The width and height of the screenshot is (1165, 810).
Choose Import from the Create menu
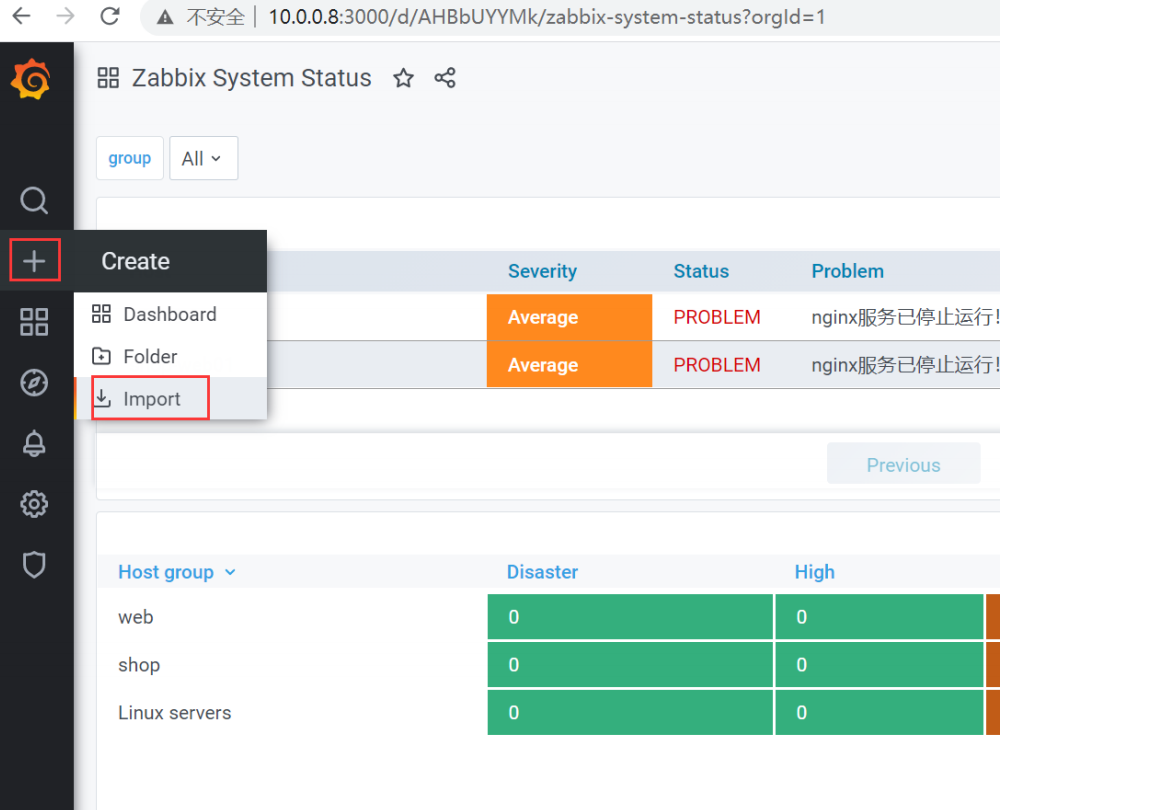tap(170, 399)
